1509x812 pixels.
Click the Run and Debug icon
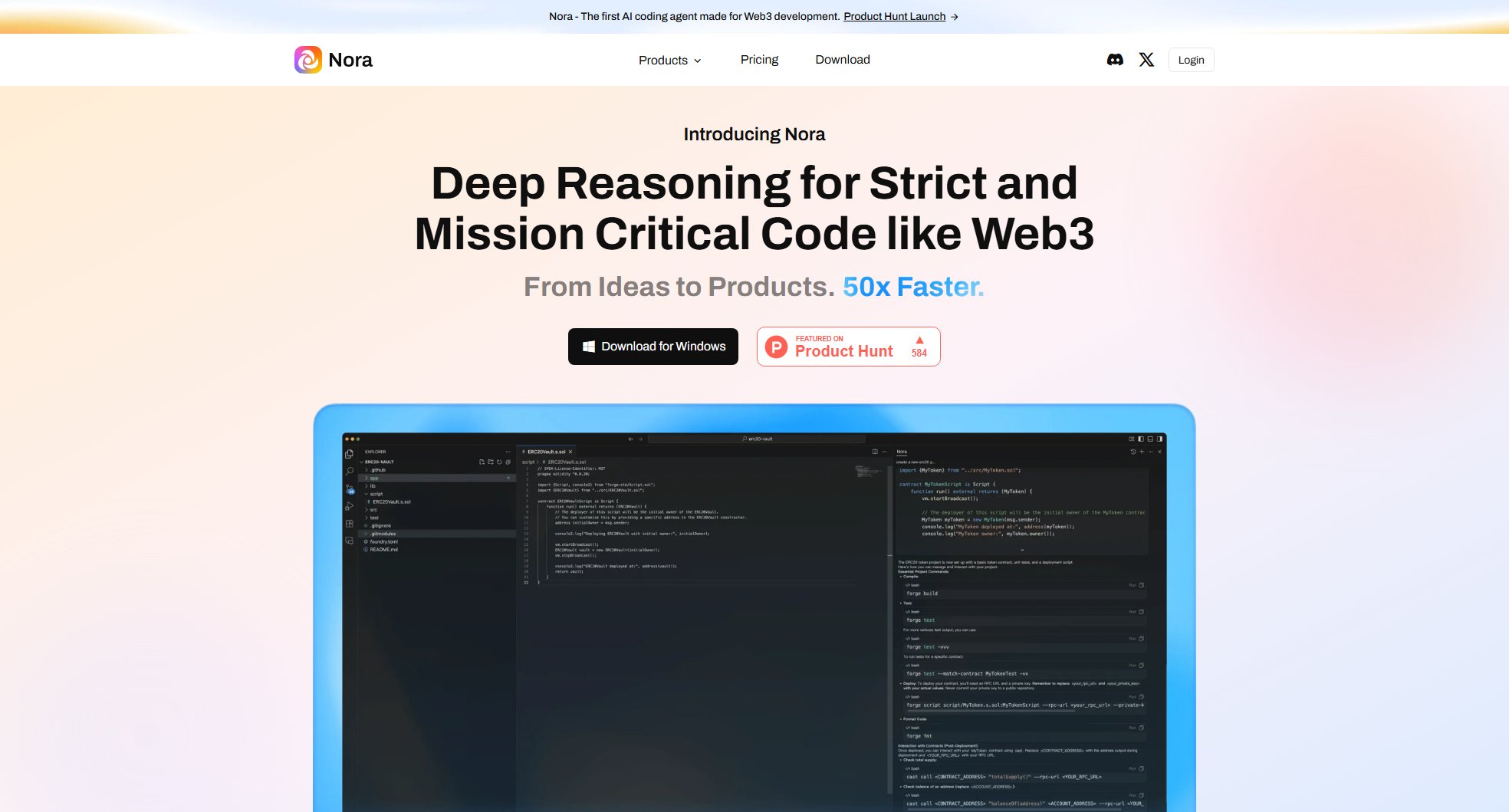pos(350,506)
